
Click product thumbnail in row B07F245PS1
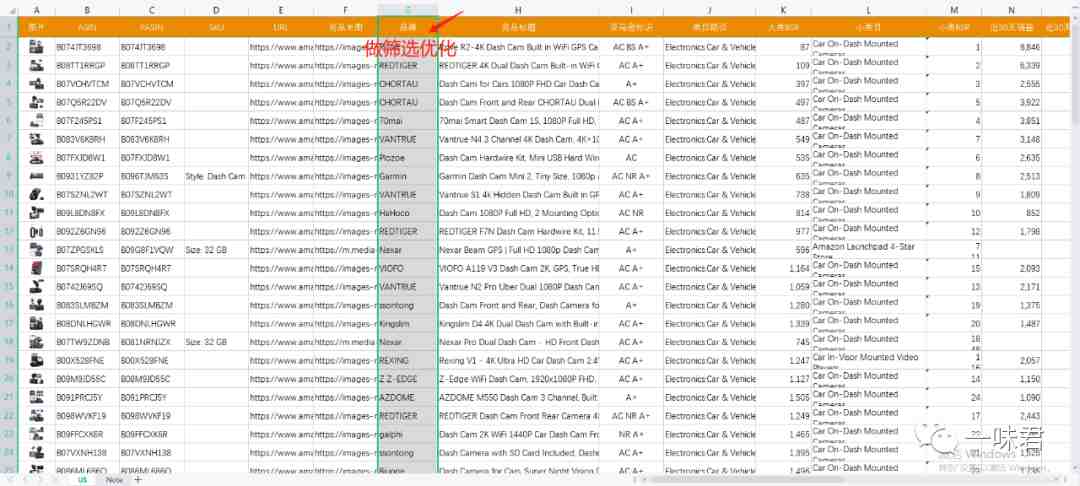(37, 121)
